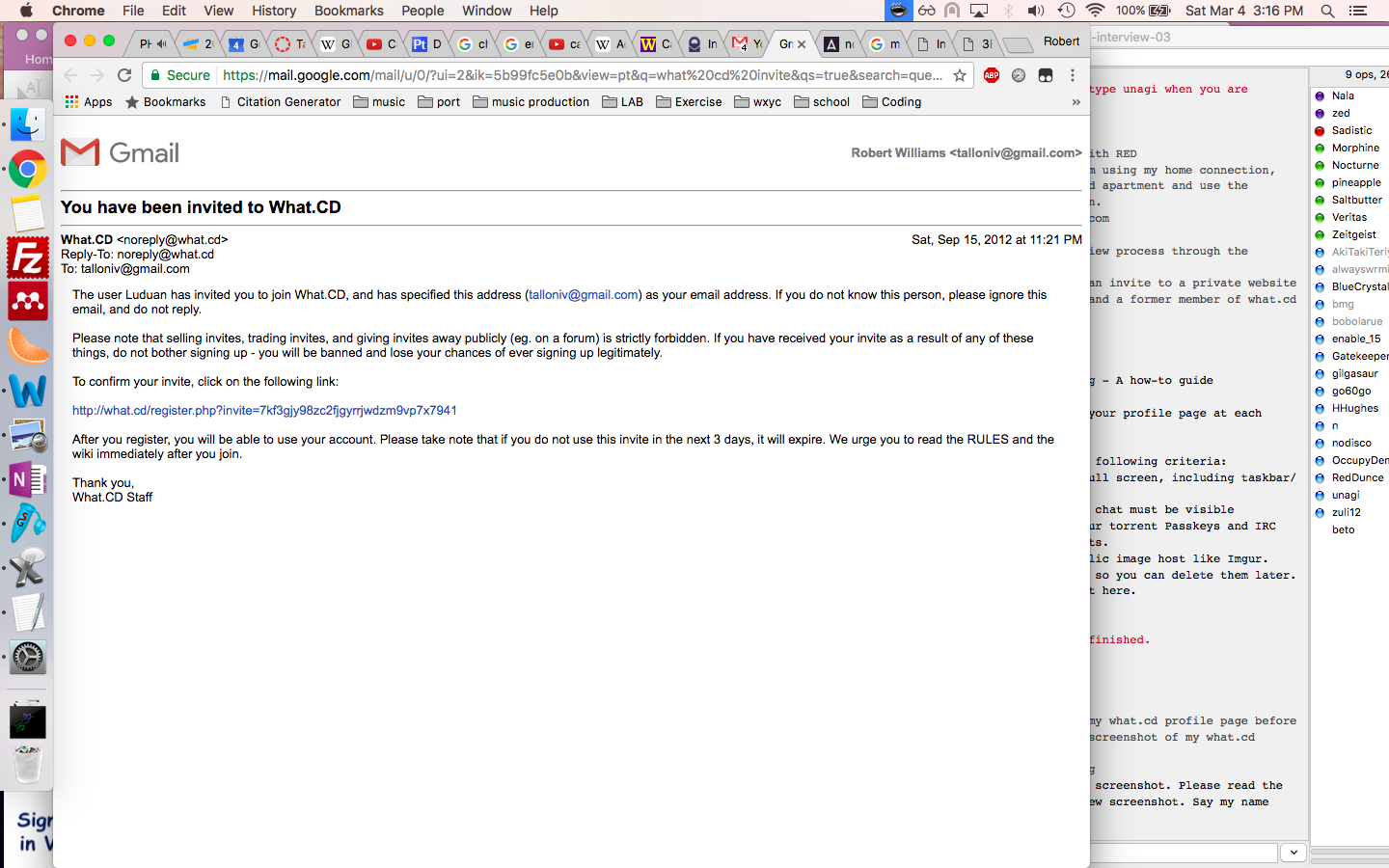Open the LAB bookmarks folder
Screen dimensions: 1389x868
point(623,102)
